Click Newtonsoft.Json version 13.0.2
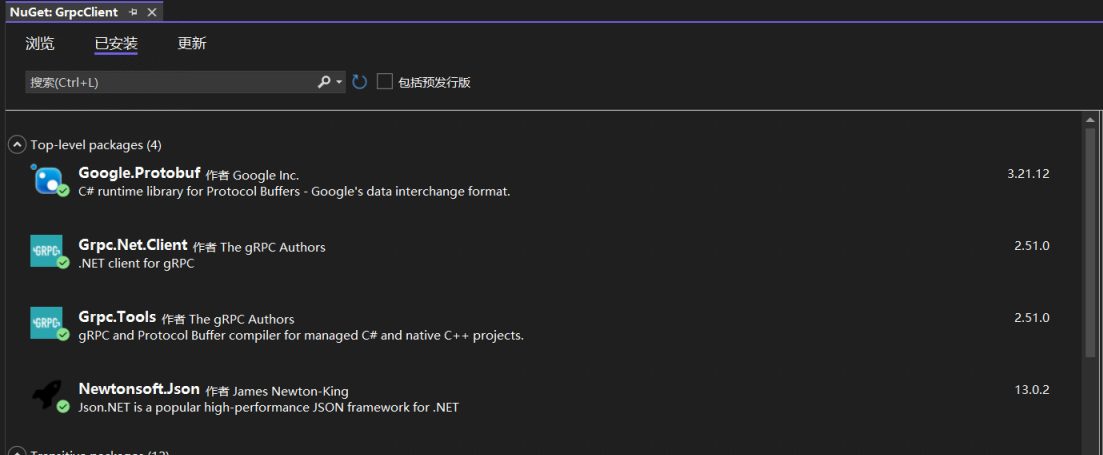 pos(1031,389)
